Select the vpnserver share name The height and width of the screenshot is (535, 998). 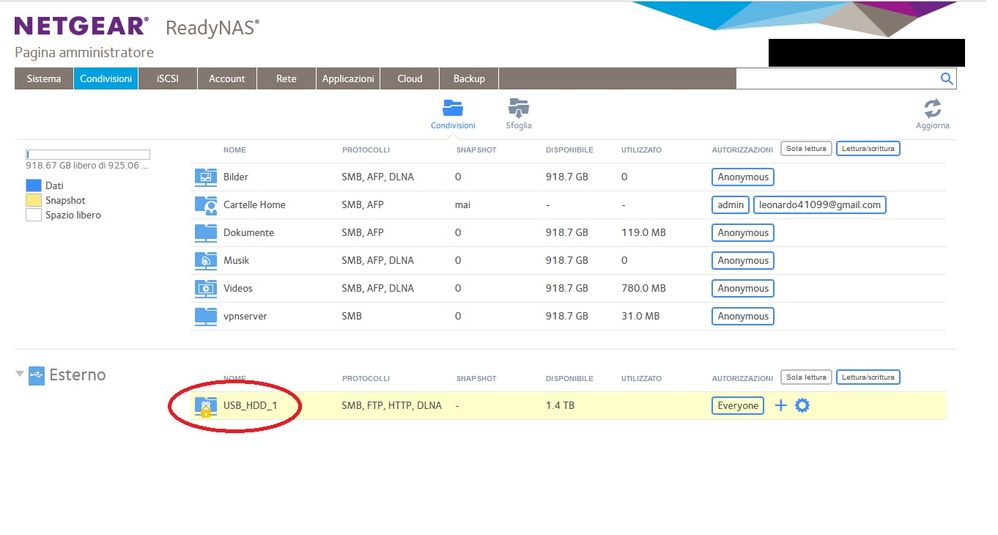[x=245, y=316]
